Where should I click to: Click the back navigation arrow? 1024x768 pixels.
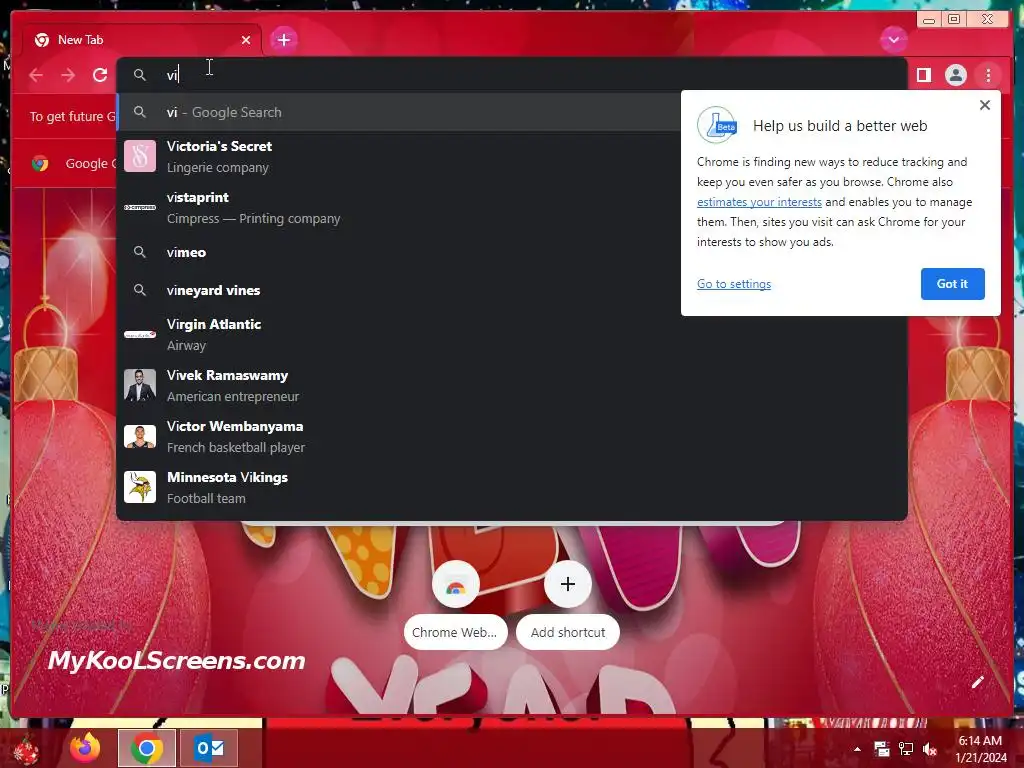click(x=36, y=75)
